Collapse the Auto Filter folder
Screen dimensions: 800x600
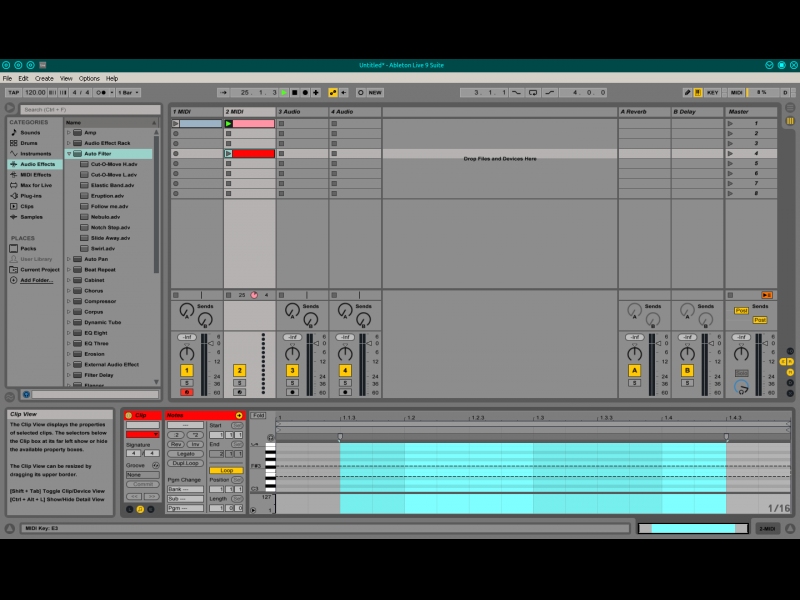tap(69, 154)
